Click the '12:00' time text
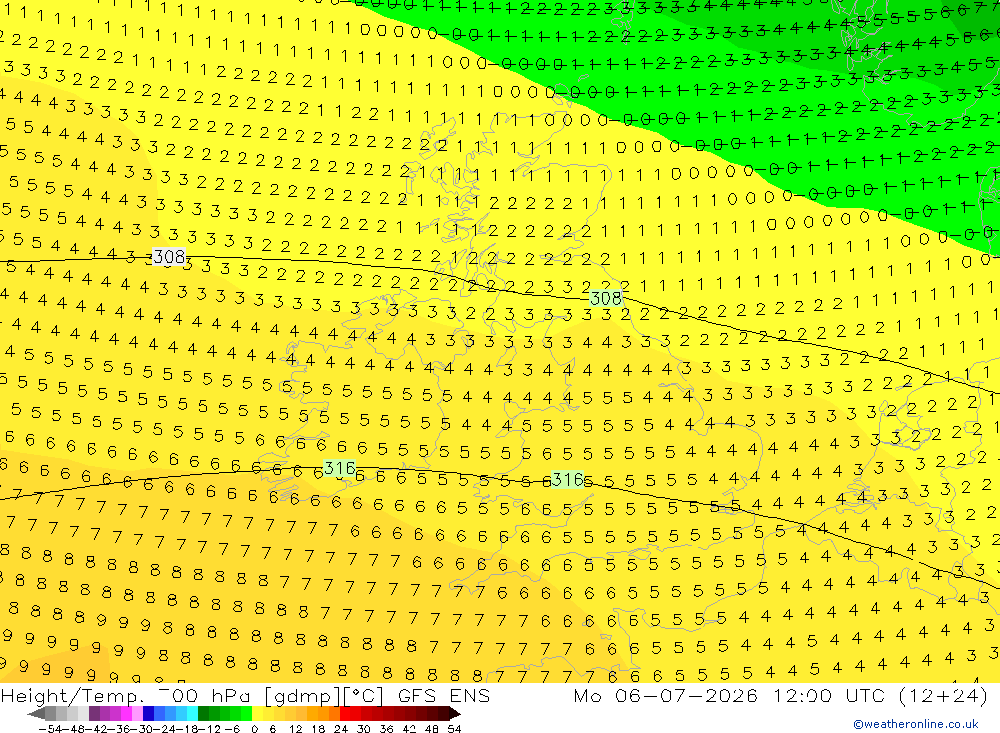 (803, 695)
